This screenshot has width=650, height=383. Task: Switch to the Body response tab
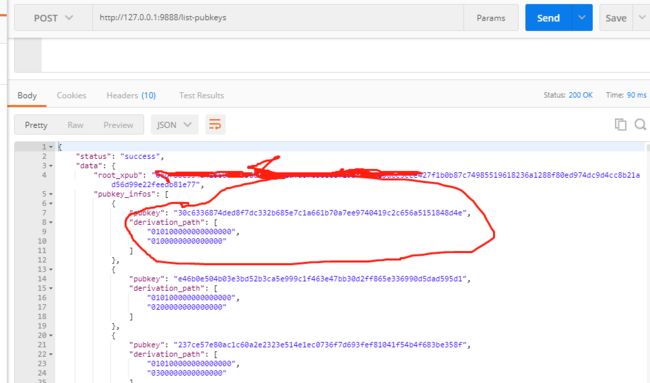tap(27, 95)
